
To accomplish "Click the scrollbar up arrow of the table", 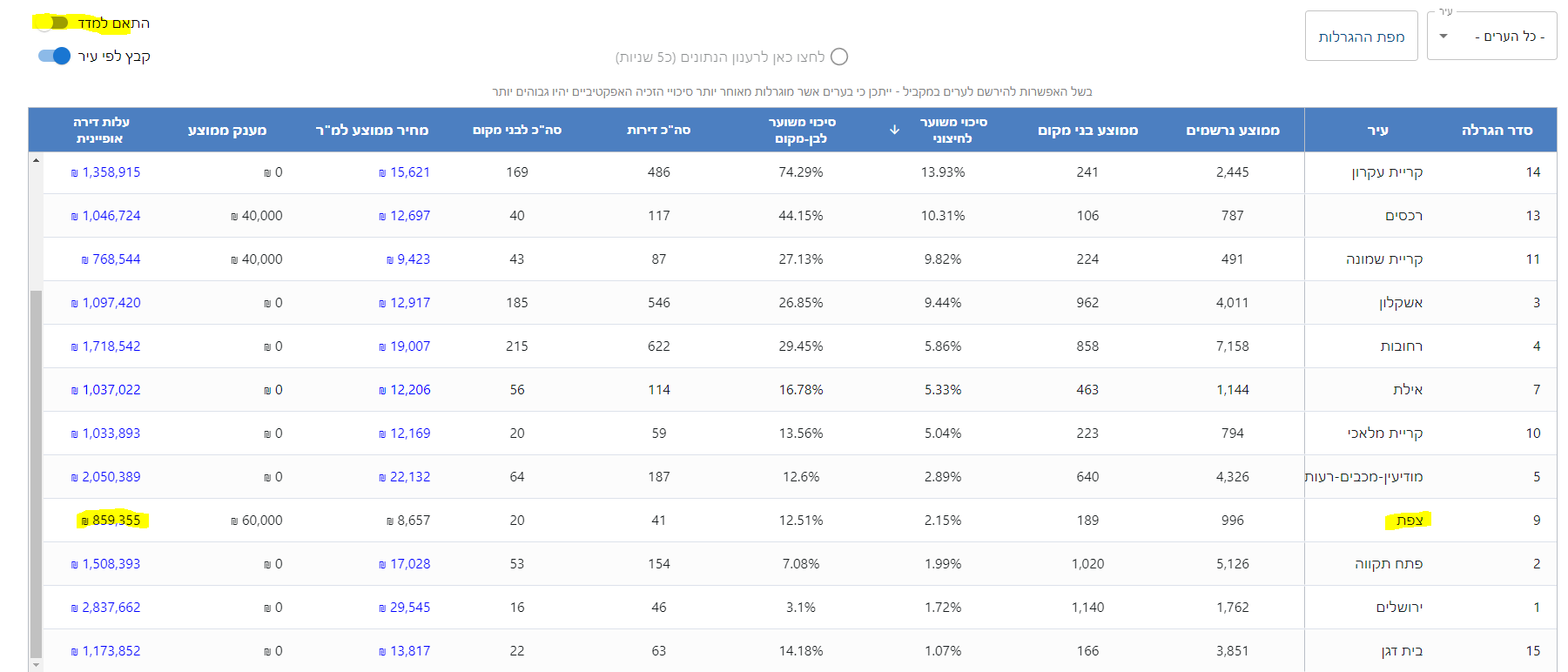I will tap(36, 160).
